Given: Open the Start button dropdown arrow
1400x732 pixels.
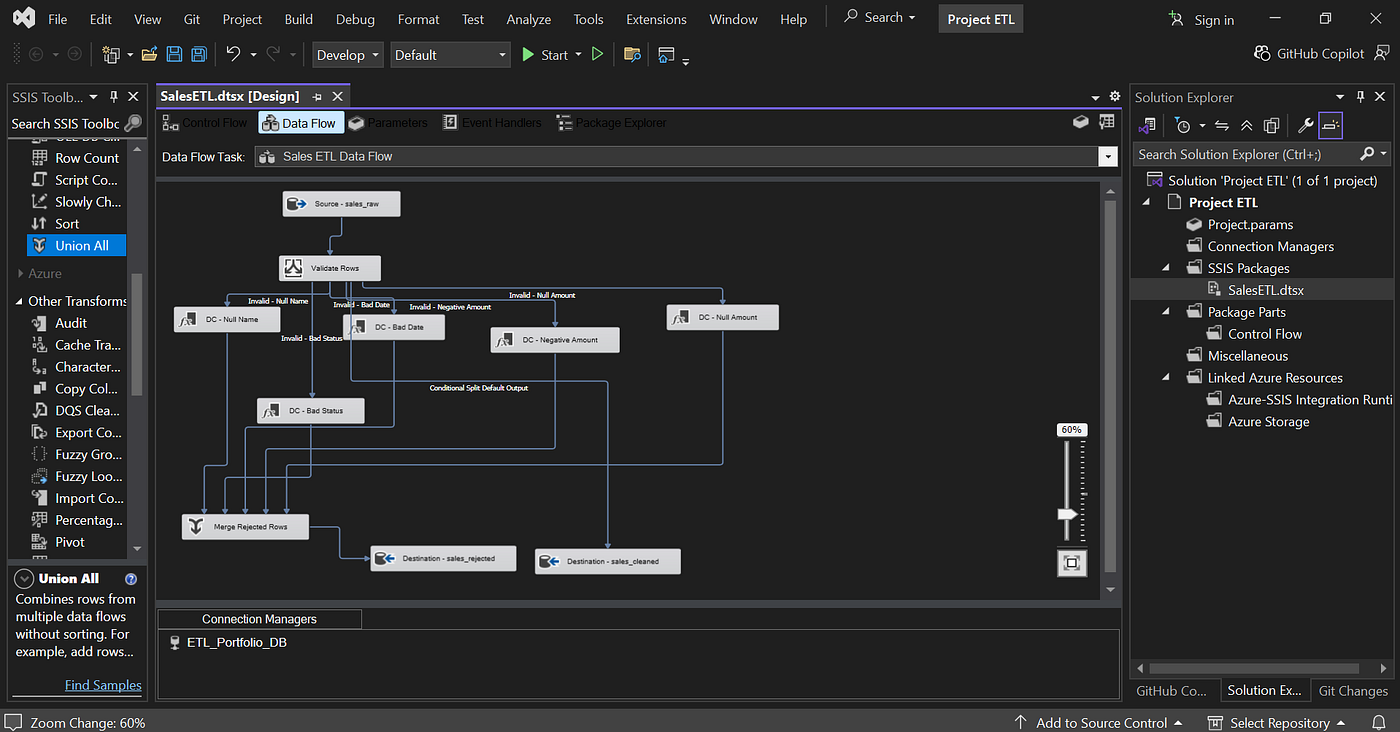Looking at the screenshot, I should coord(578,55).
